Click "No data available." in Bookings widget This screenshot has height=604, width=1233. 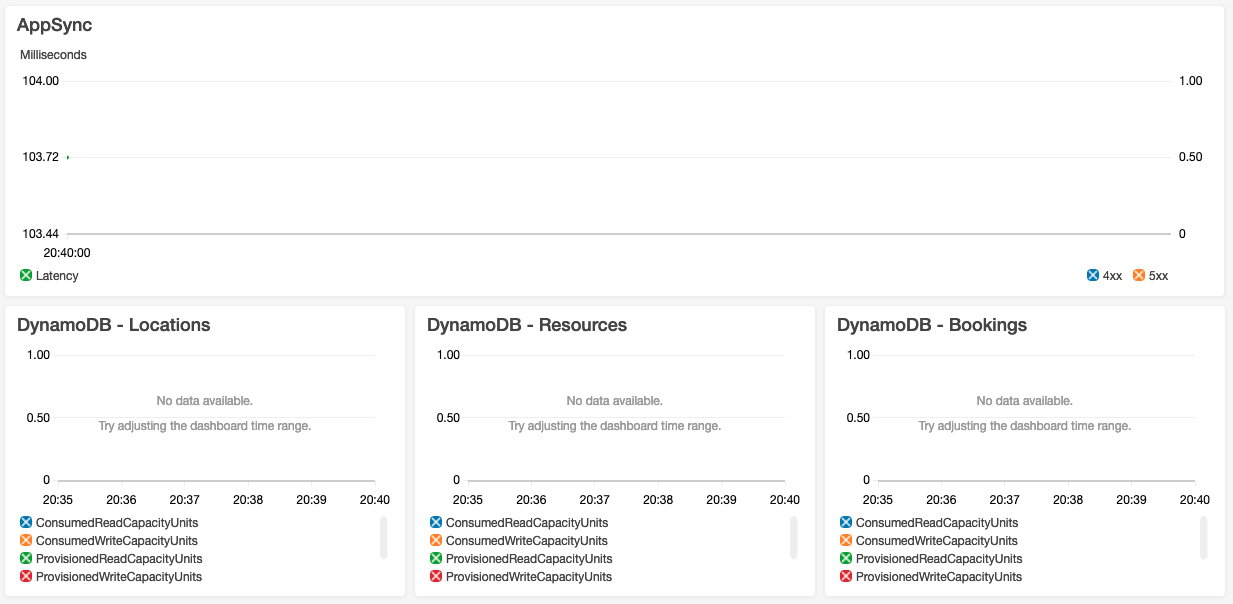1025,401
